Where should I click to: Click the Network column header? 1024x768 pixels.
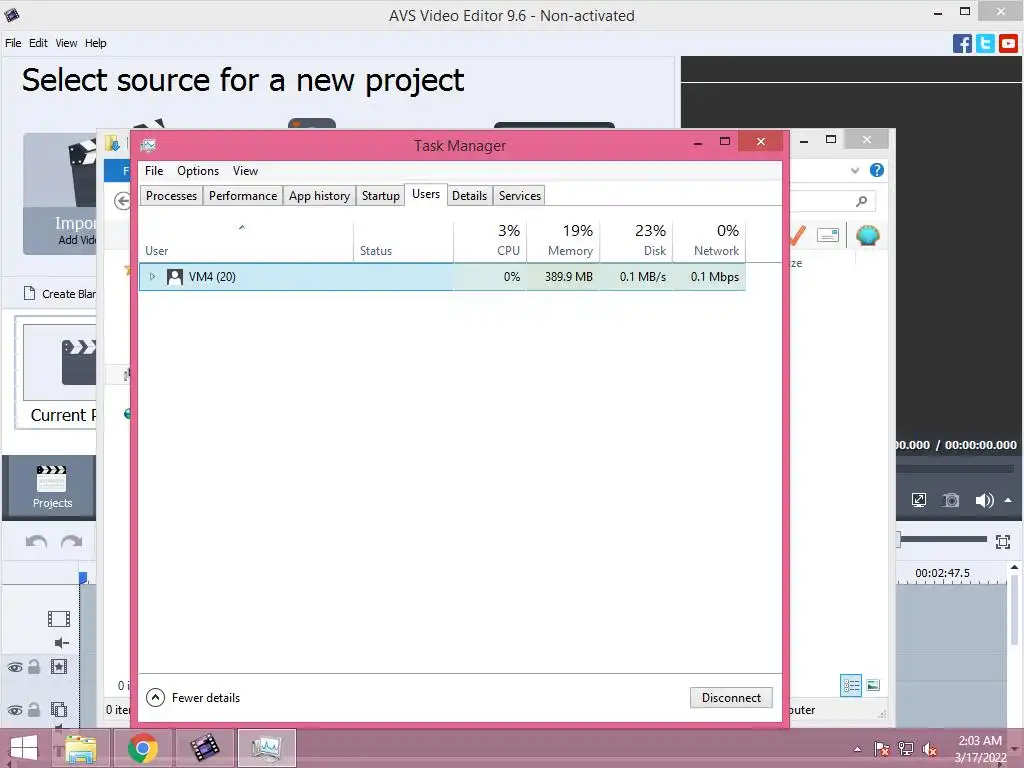(710, 240)
